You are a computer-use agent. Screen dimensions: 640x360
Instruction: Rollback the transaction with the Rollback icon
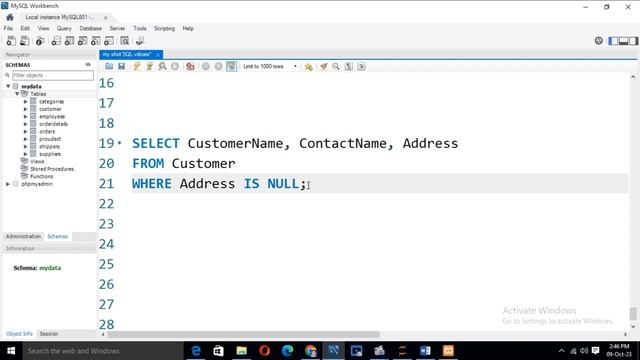click(218, 66)
